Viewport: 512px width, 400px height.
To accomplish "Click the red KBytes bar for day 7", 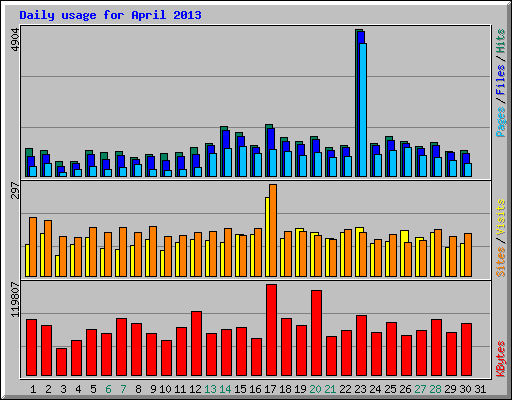I will click(x=121, y=347).
